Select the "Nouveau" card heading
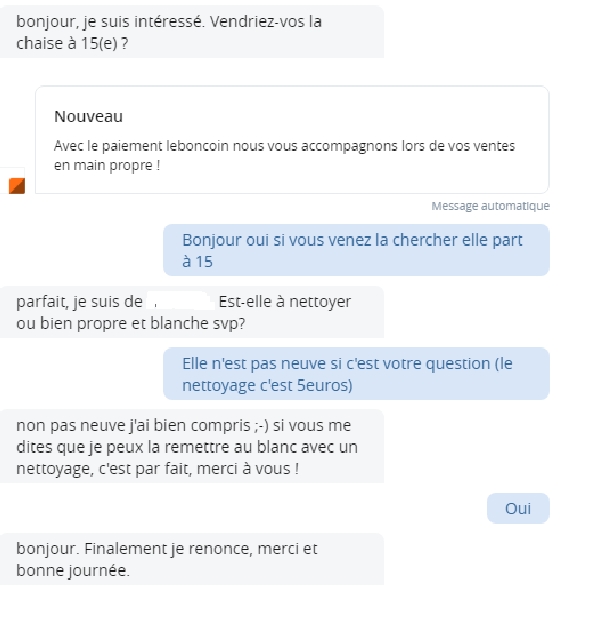This screenshot has height=622, width=602. click(88, 117)
